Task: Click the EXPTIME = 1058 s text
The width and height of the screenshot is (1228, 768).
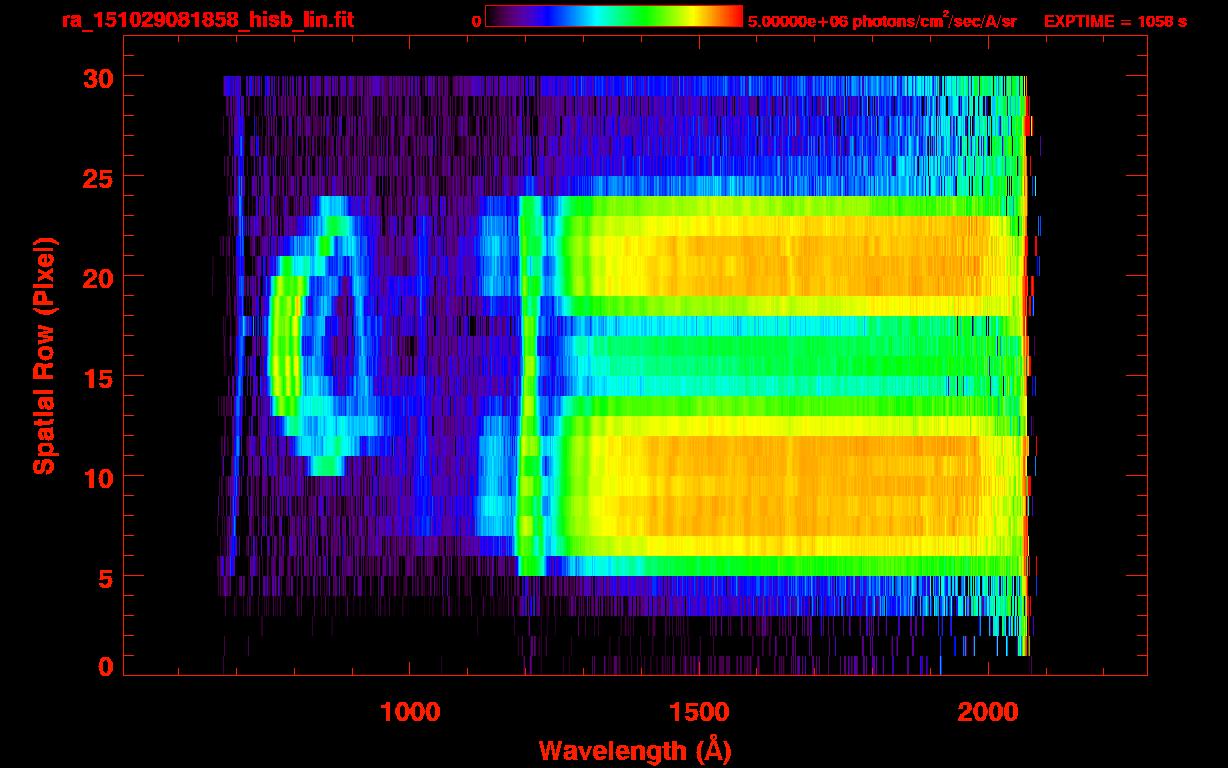Action: (1115, 21)
